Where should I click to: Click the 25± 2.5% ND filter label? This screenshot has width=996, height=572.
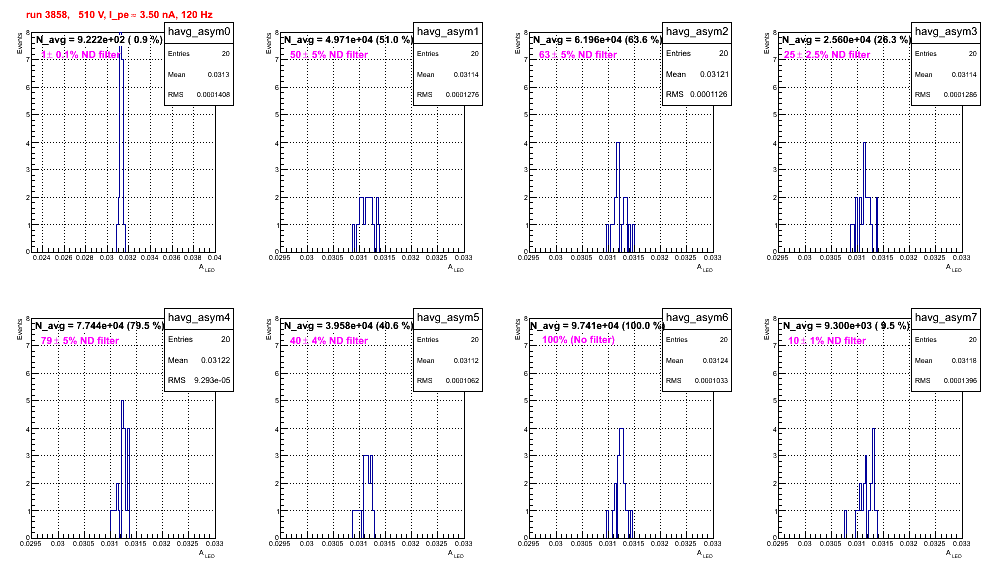click(x=827, y=55)
